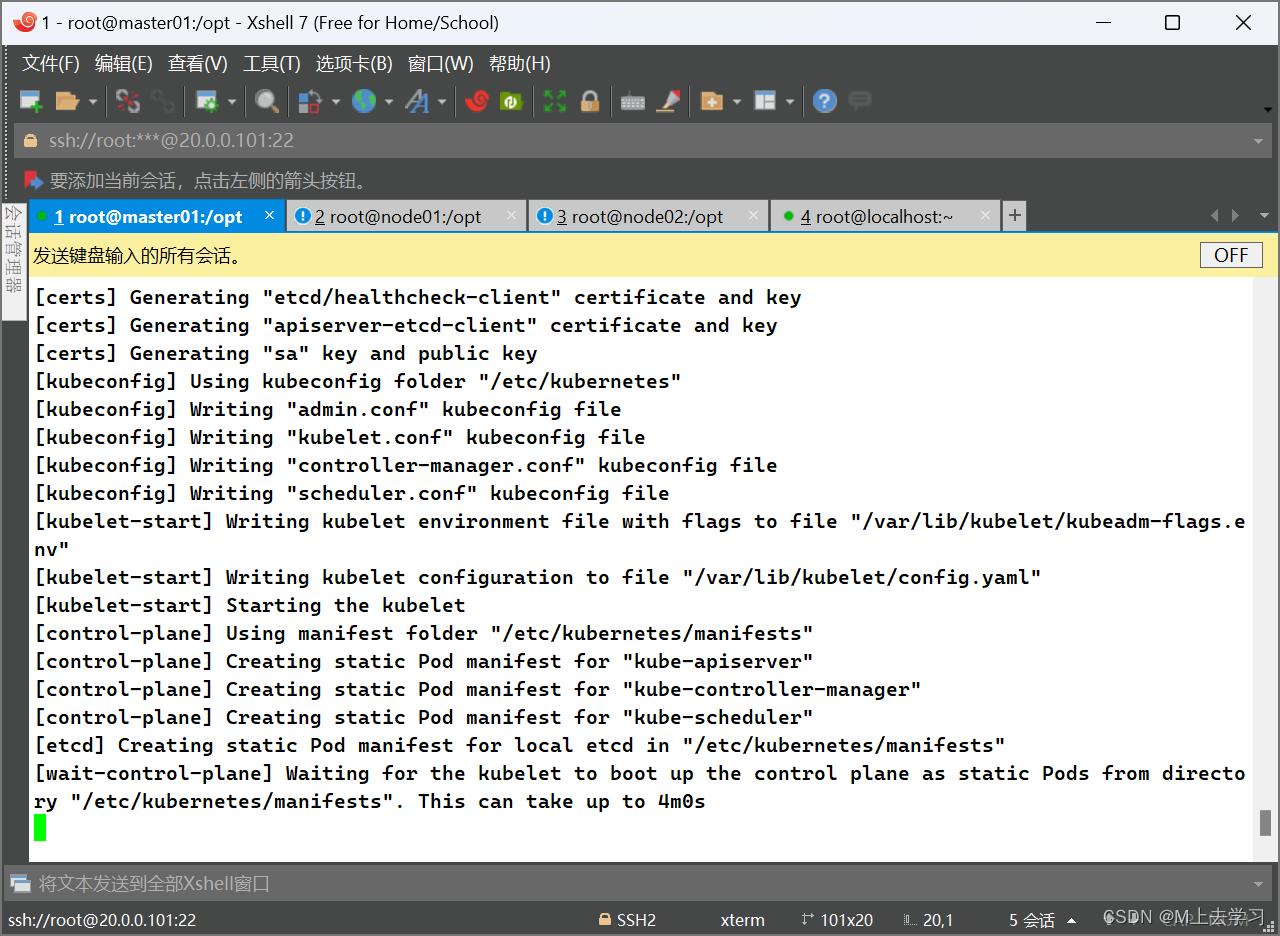Toggle full screen with green arrows icon
1280x936 pixels.
coord(555,101)
